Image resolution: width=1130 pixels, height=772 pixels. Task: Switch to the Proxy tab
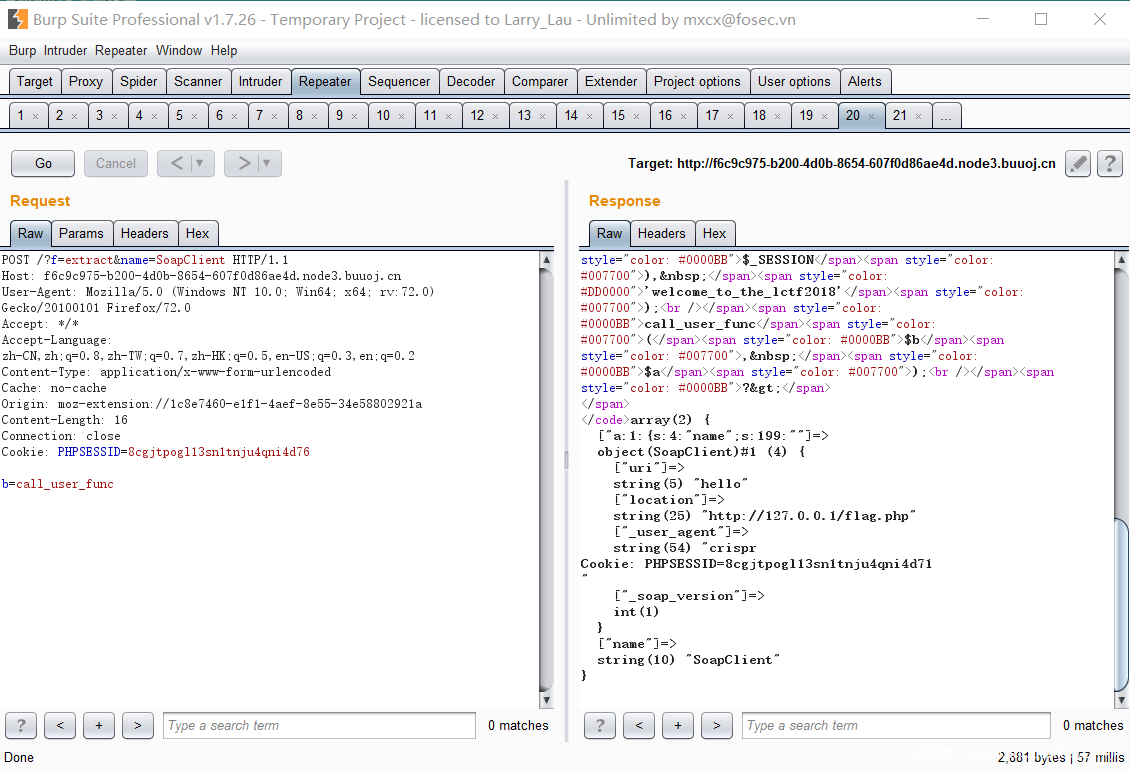(x=86, y=81)
